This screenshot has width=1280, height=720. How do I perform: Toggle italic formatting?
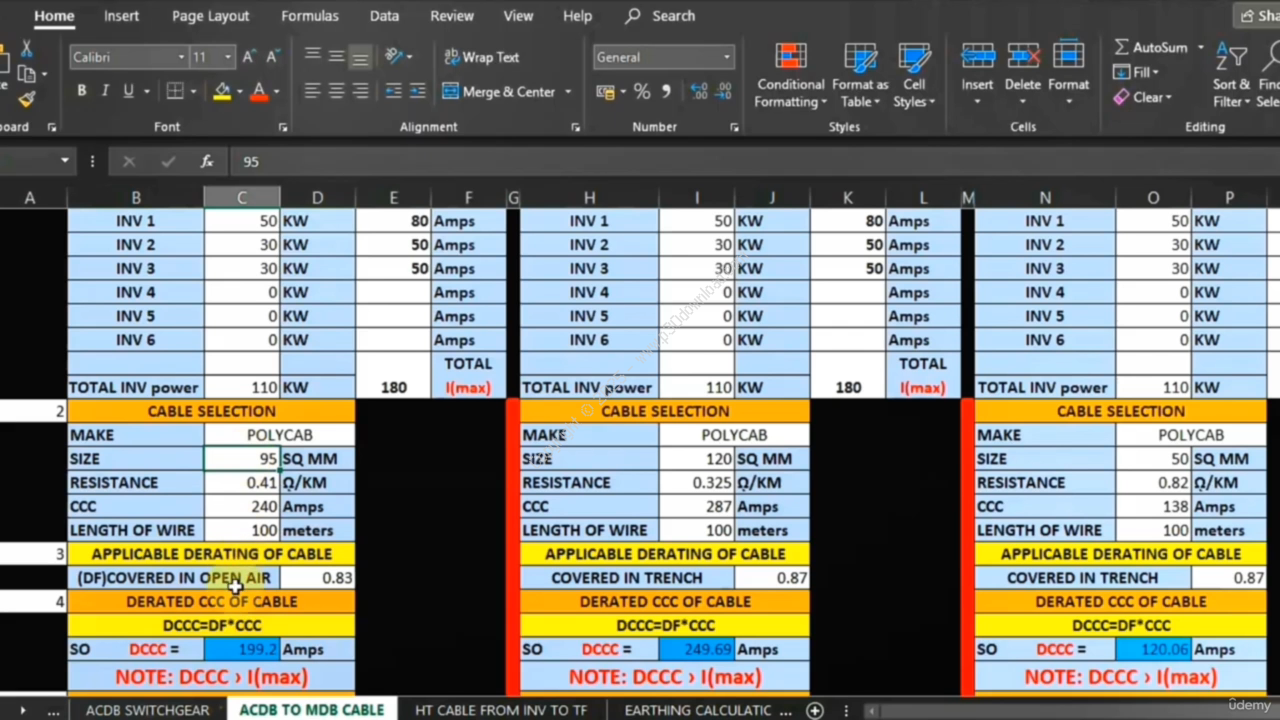click(x=105, y=91)
